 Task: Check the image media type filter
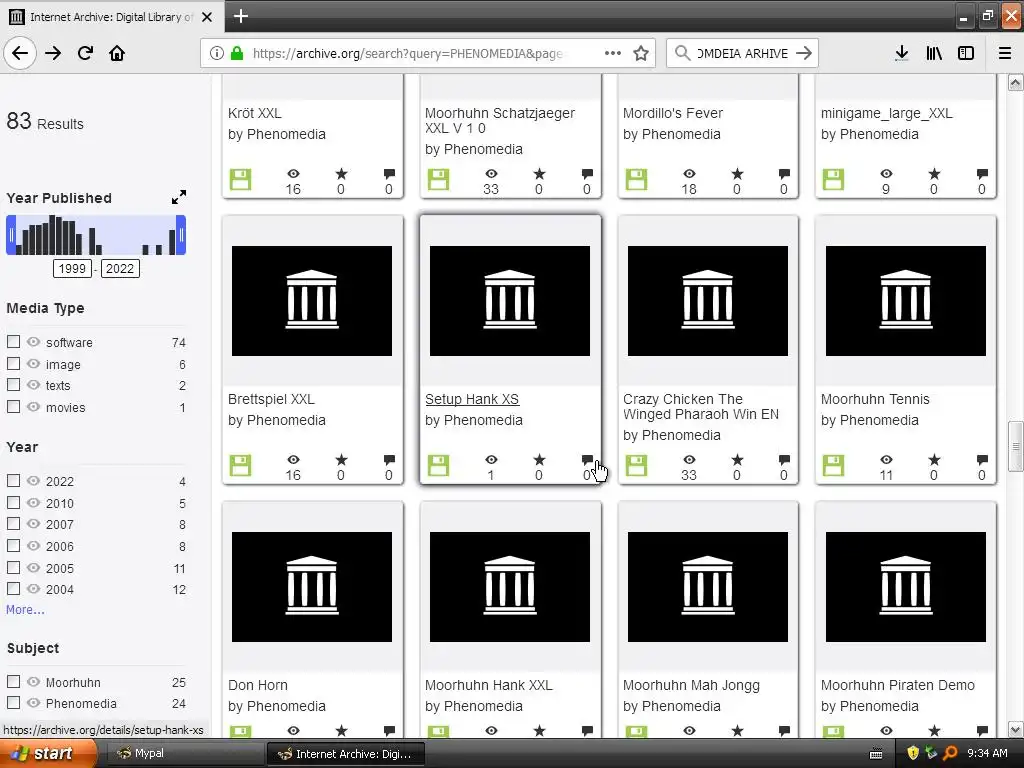tap(13, 363)
